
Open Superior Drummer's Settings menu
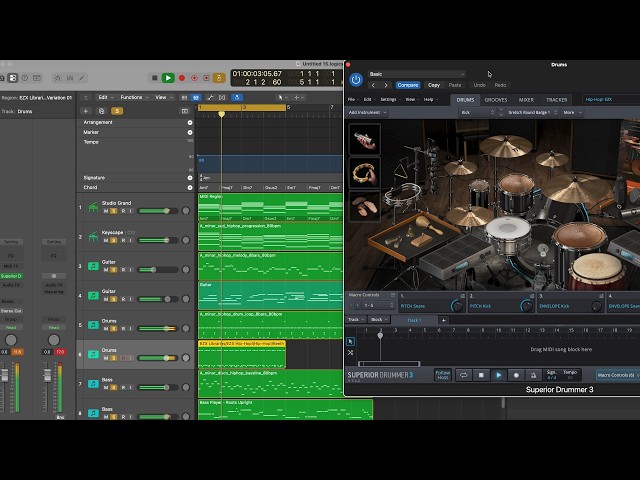coord(390,100)
